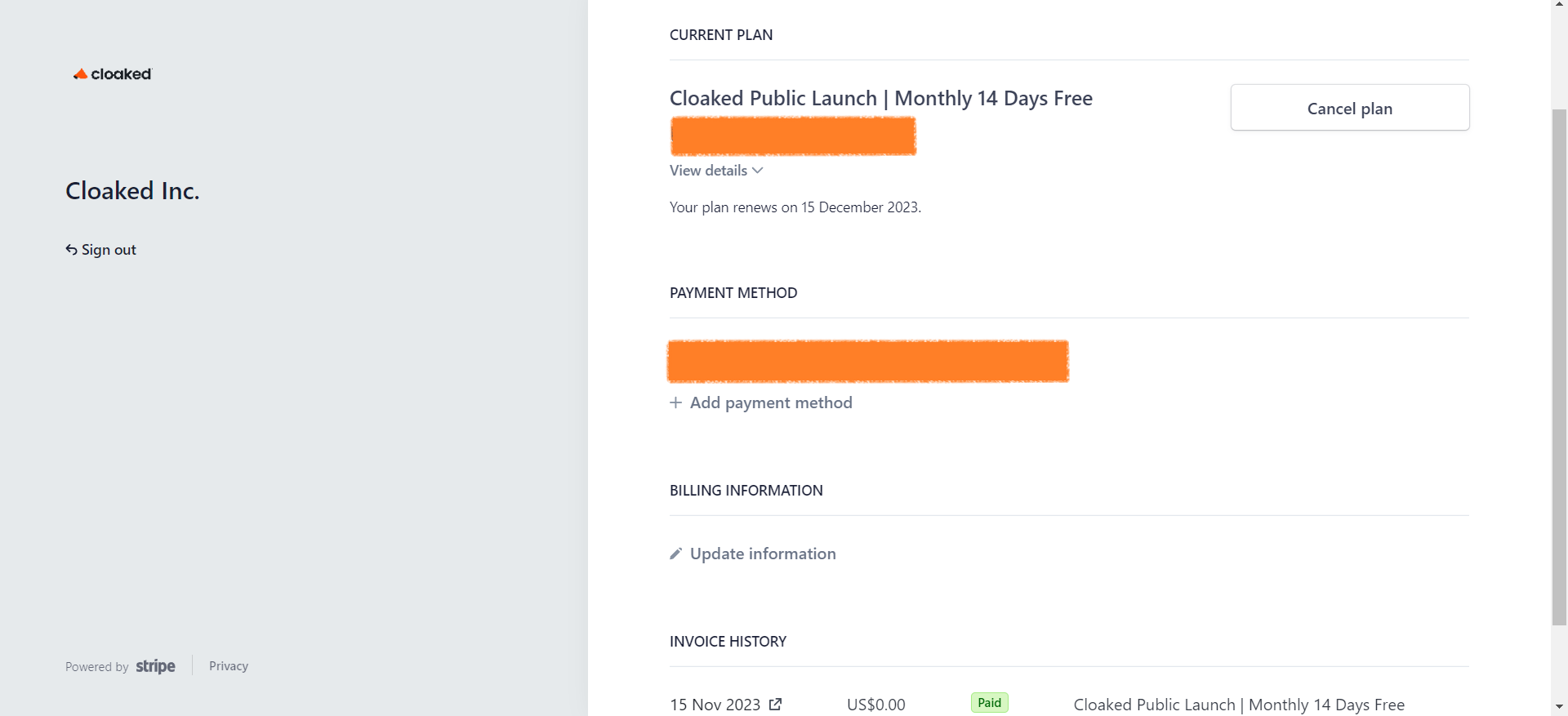Click the View details text

[x=708, y=171]
